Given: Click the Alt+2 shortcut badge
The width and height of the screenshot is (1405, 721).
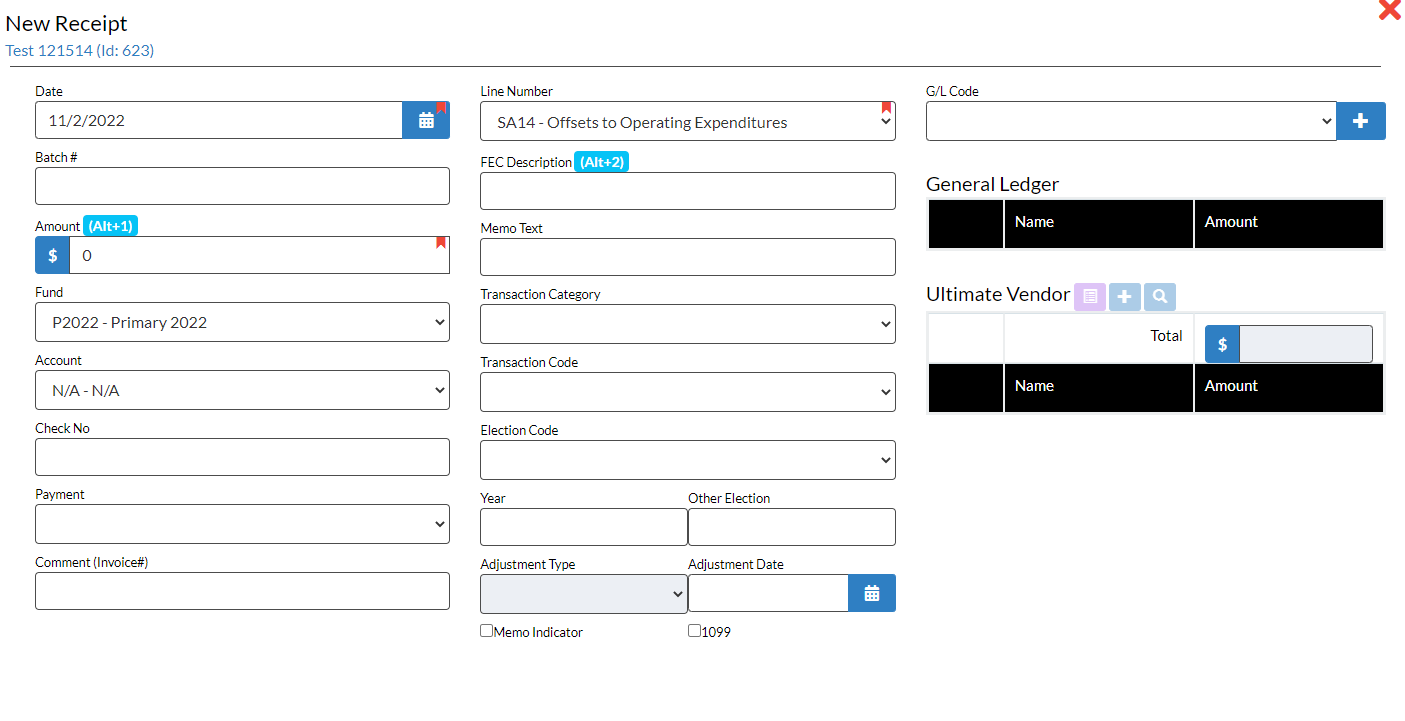Looking at the screenshot, I should coord(602,162).
